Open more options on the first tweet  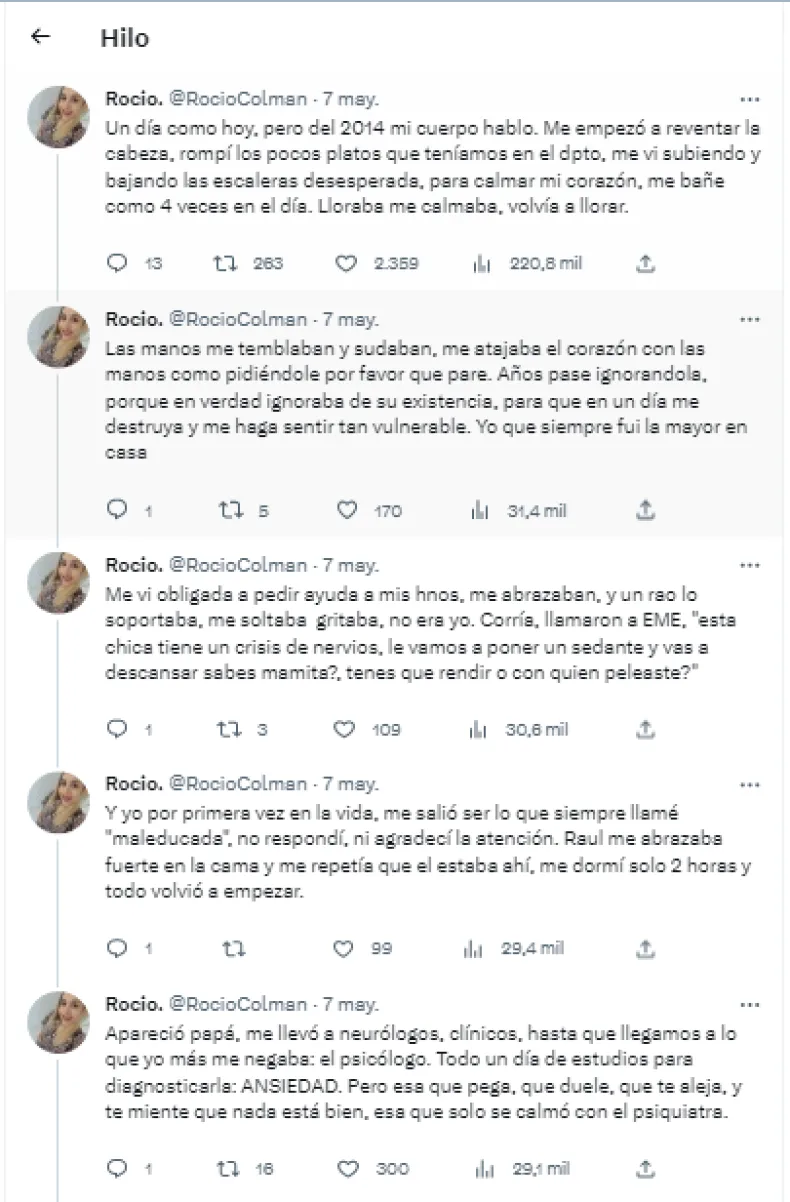(x=750, y=100)
